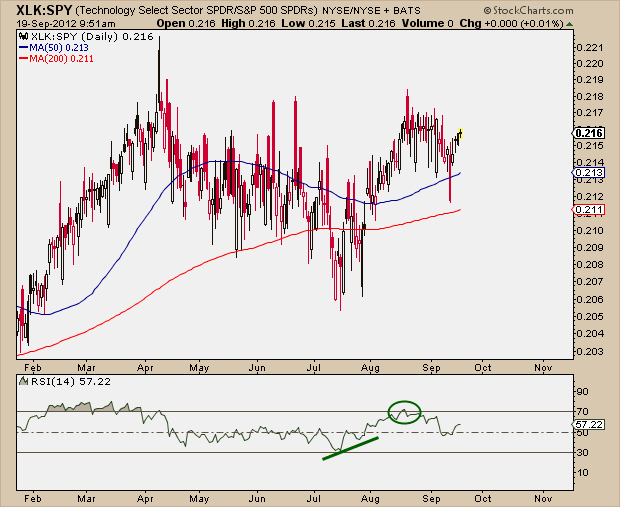This screenshot has height=507, width=620.
Task: Click the candlestick icon beside XLK:SPY (Daily)
Action: (x=24, y=37)
